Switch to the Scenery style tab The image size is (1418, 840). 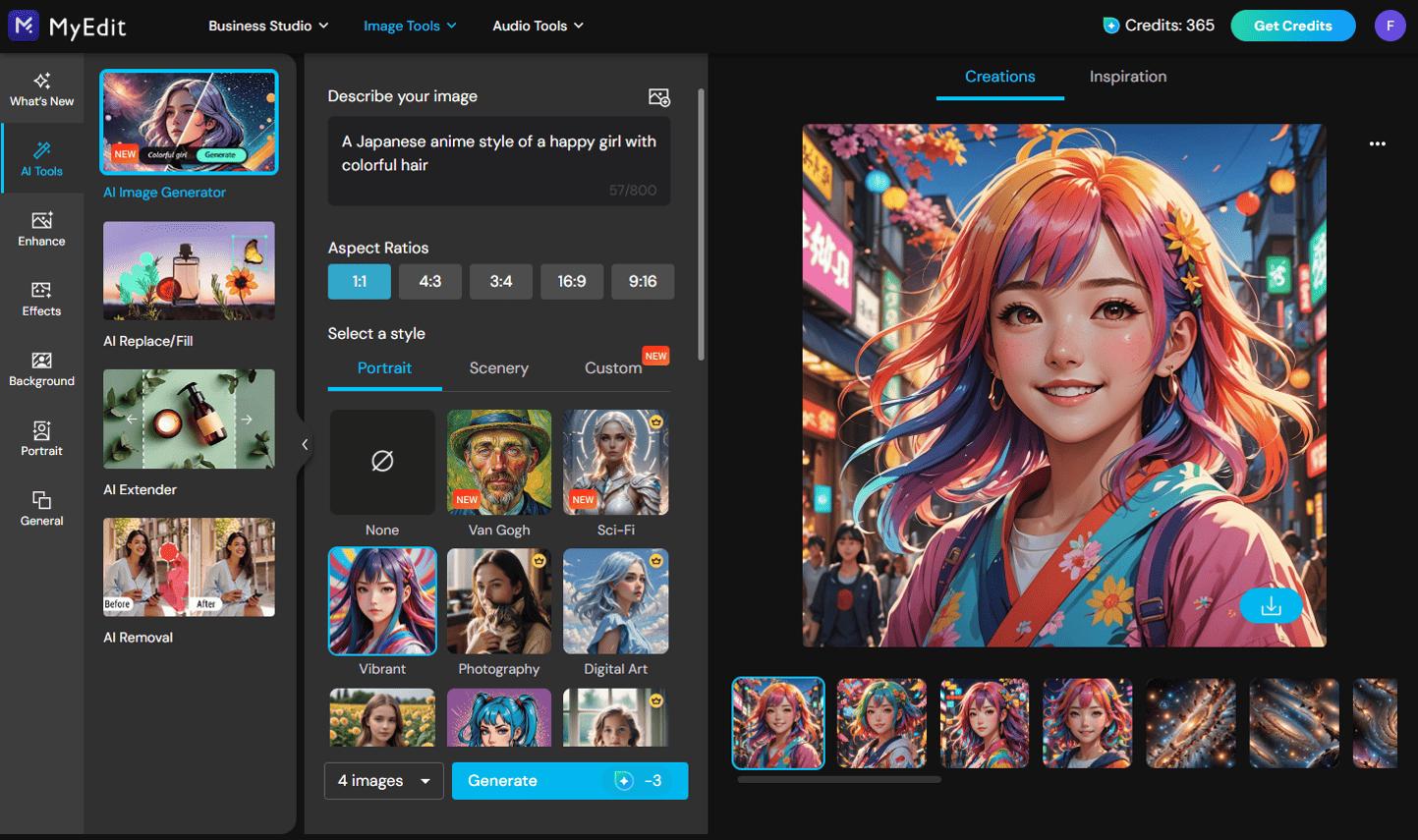click(498, 367)
